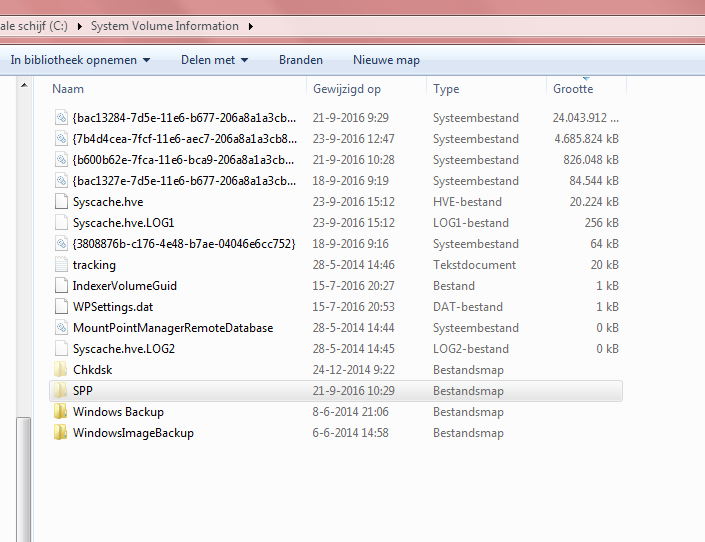Click the tracking text document icon

click(61, 264)
